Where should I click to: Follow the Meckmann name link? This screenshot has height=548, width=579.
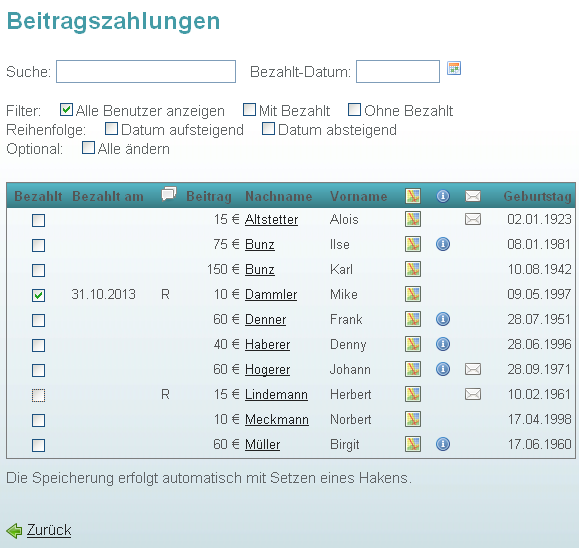pyautogui.click(x=277, y=419)
